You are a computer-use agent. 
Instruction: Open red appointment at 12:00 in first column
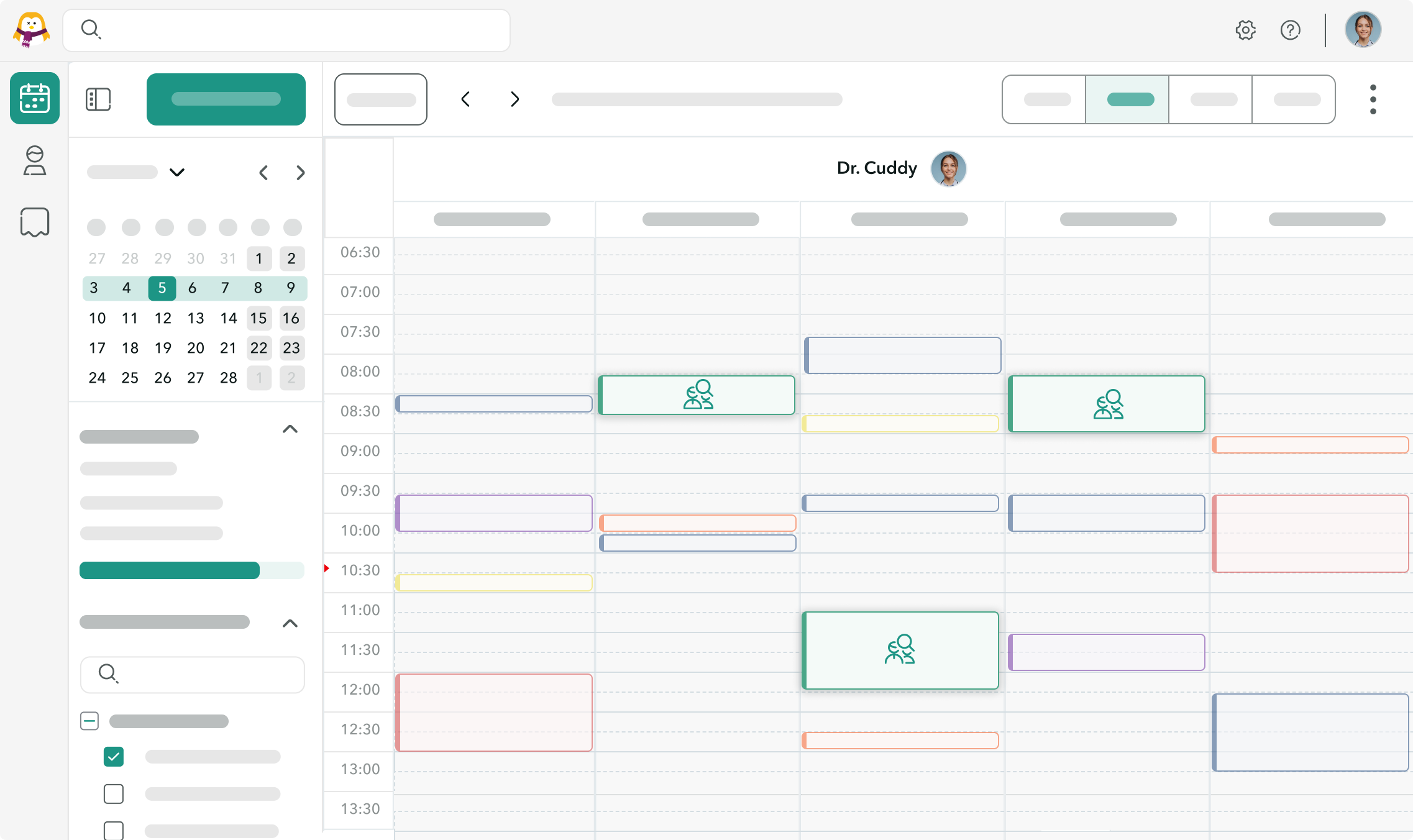(494, 713)
